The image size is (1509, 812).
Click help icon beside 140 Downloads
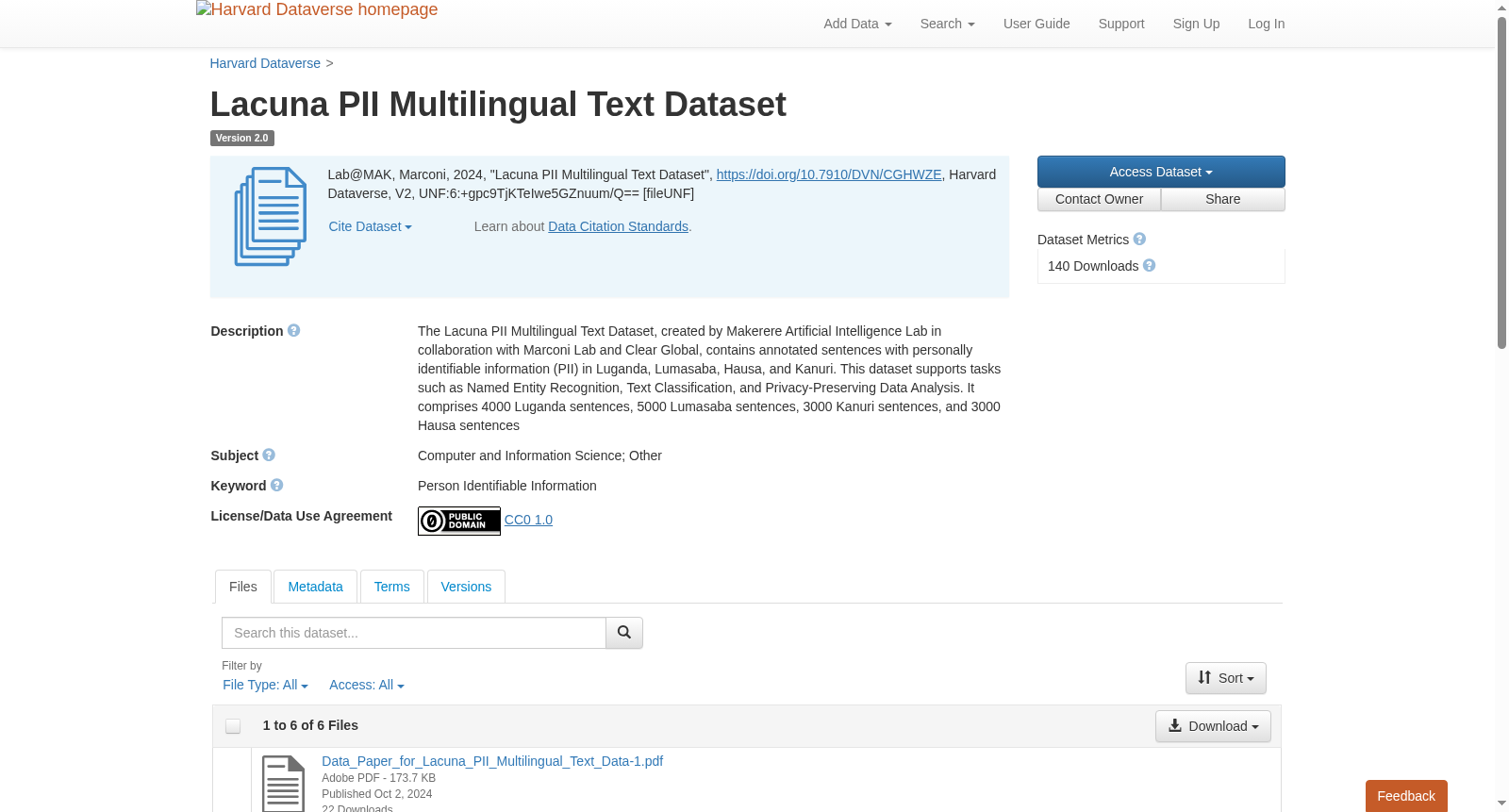[1149, 266]
